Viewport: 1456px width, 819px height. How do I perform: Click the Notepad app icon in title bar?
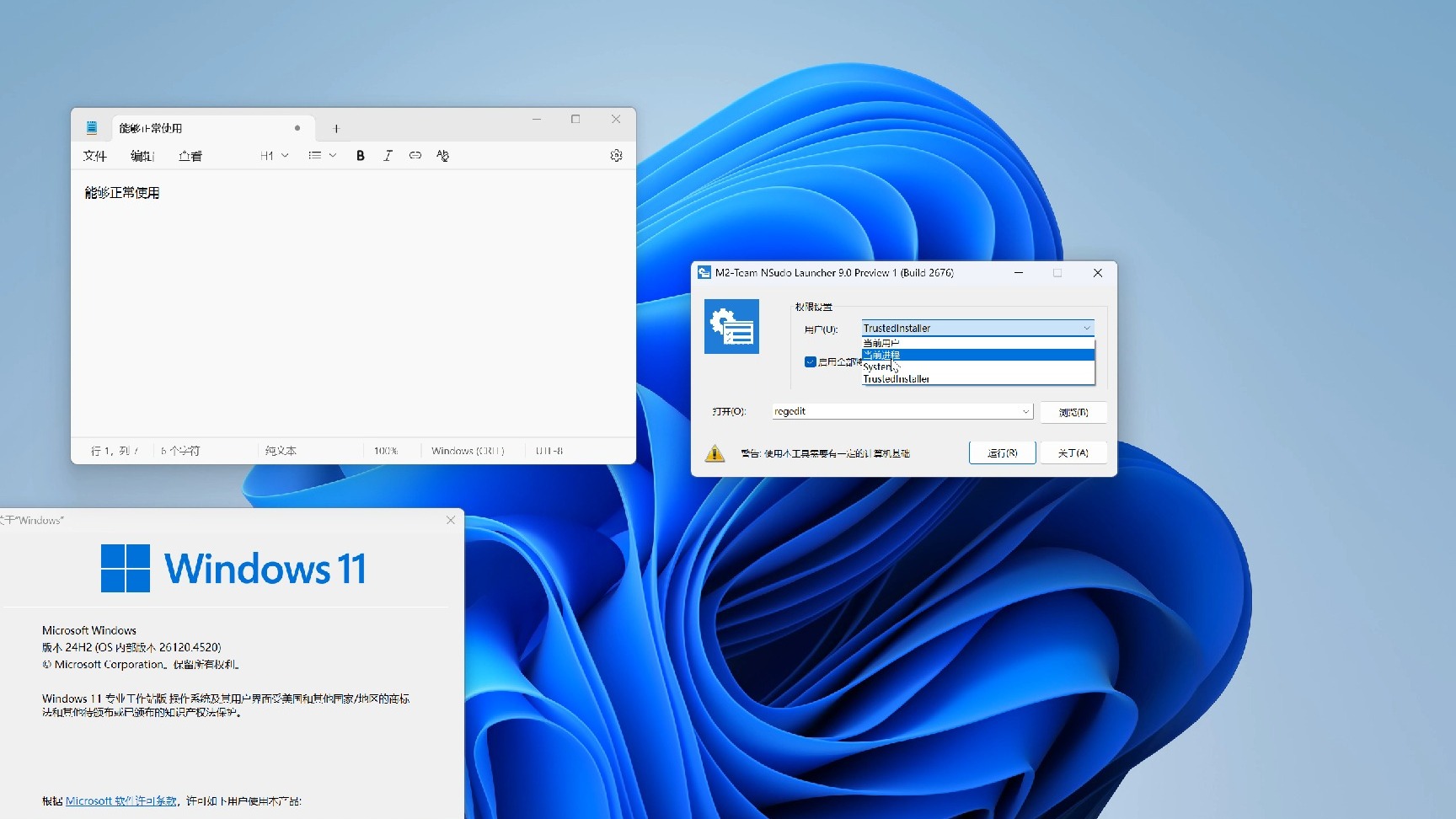click(92, 128)
